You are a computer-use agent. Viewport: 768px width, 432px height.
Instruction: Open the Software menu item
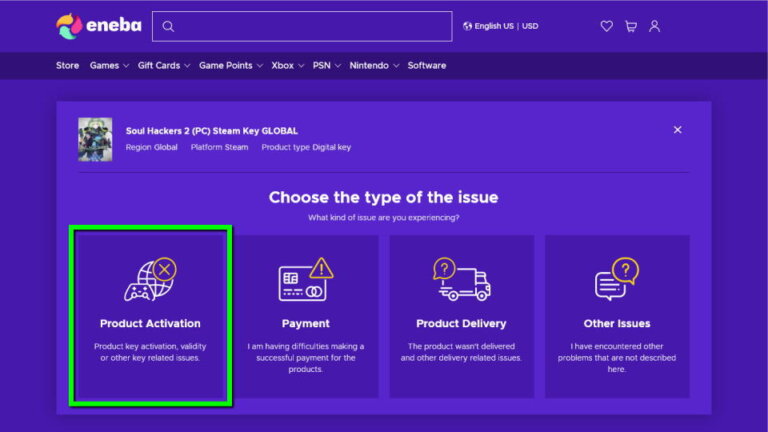point(427,66)
